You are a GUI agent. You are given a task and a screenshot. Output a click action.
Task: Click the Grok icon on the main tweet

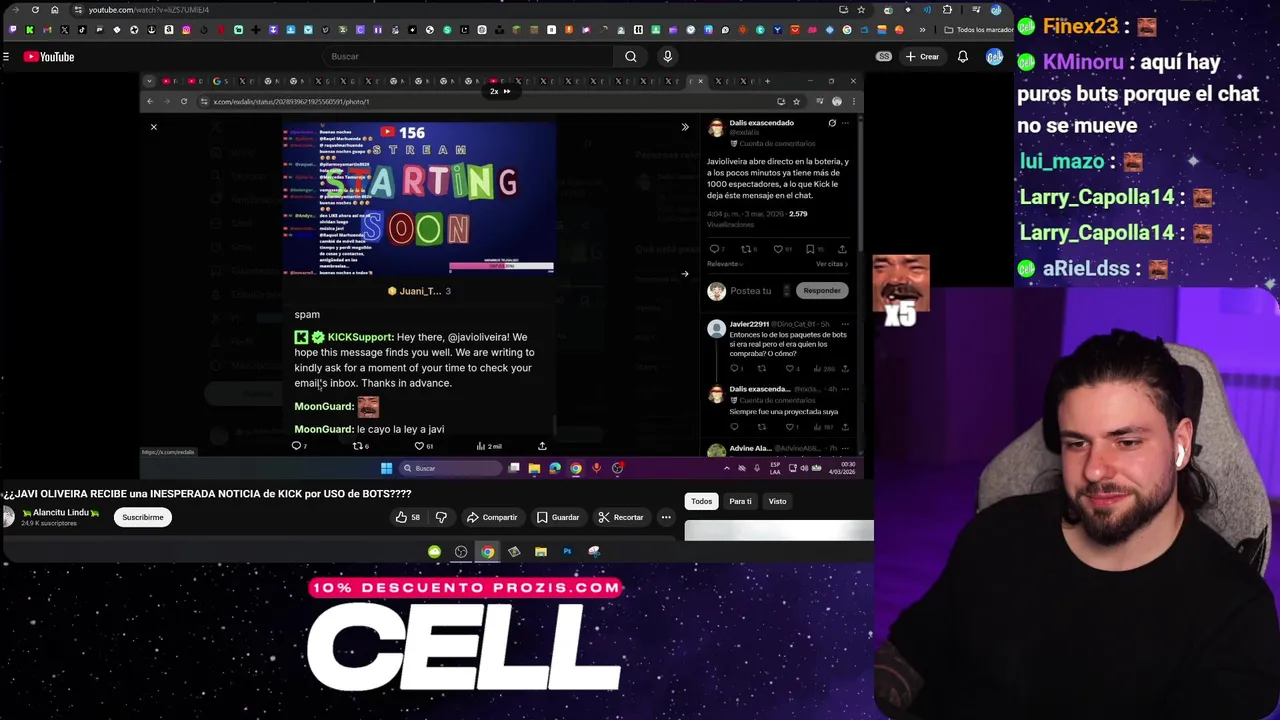[832, 123]
